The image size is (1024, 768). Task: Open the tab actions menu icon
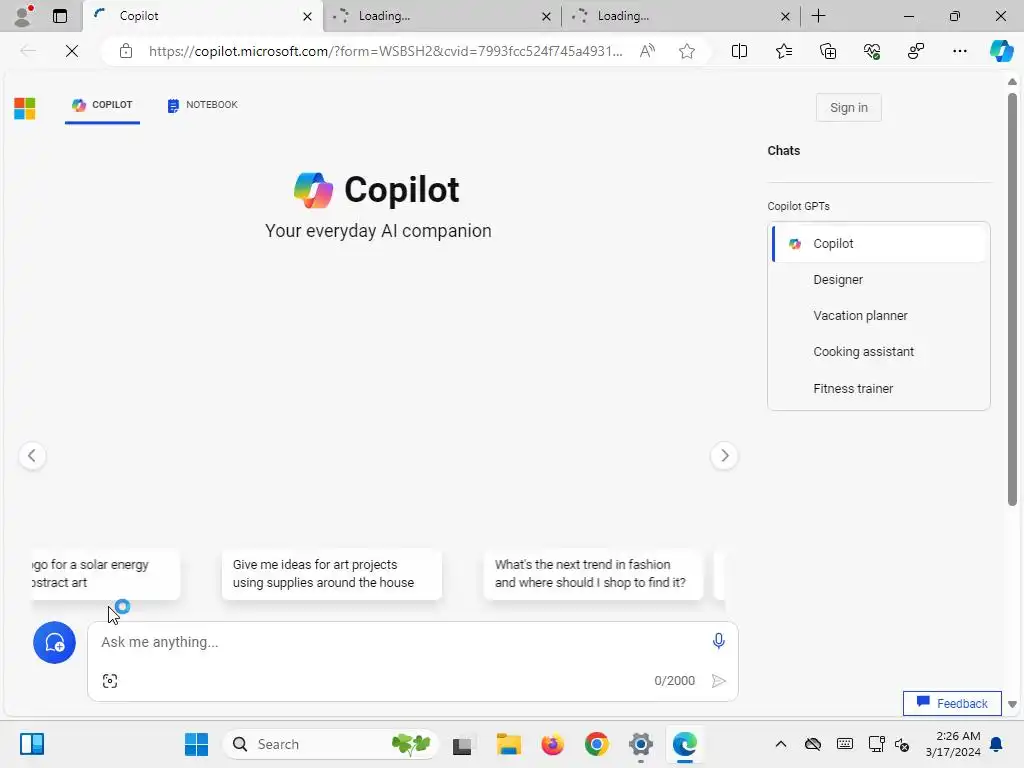pyautogui.click(x=59, y=16)
